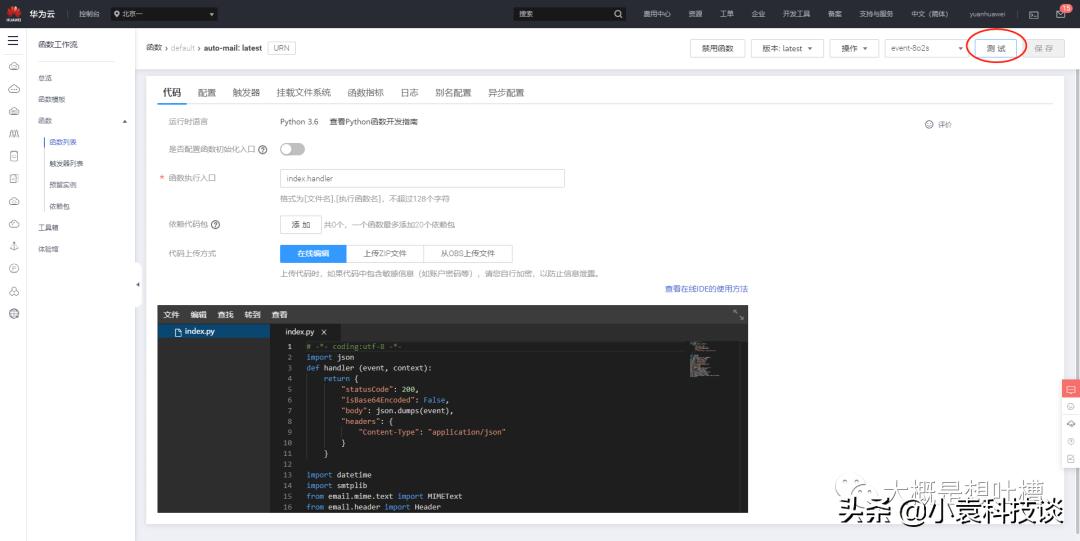Switch to the 配置 tab
Image resolution: width=1080 pixels, height=541 pixels.
point(207,92)
